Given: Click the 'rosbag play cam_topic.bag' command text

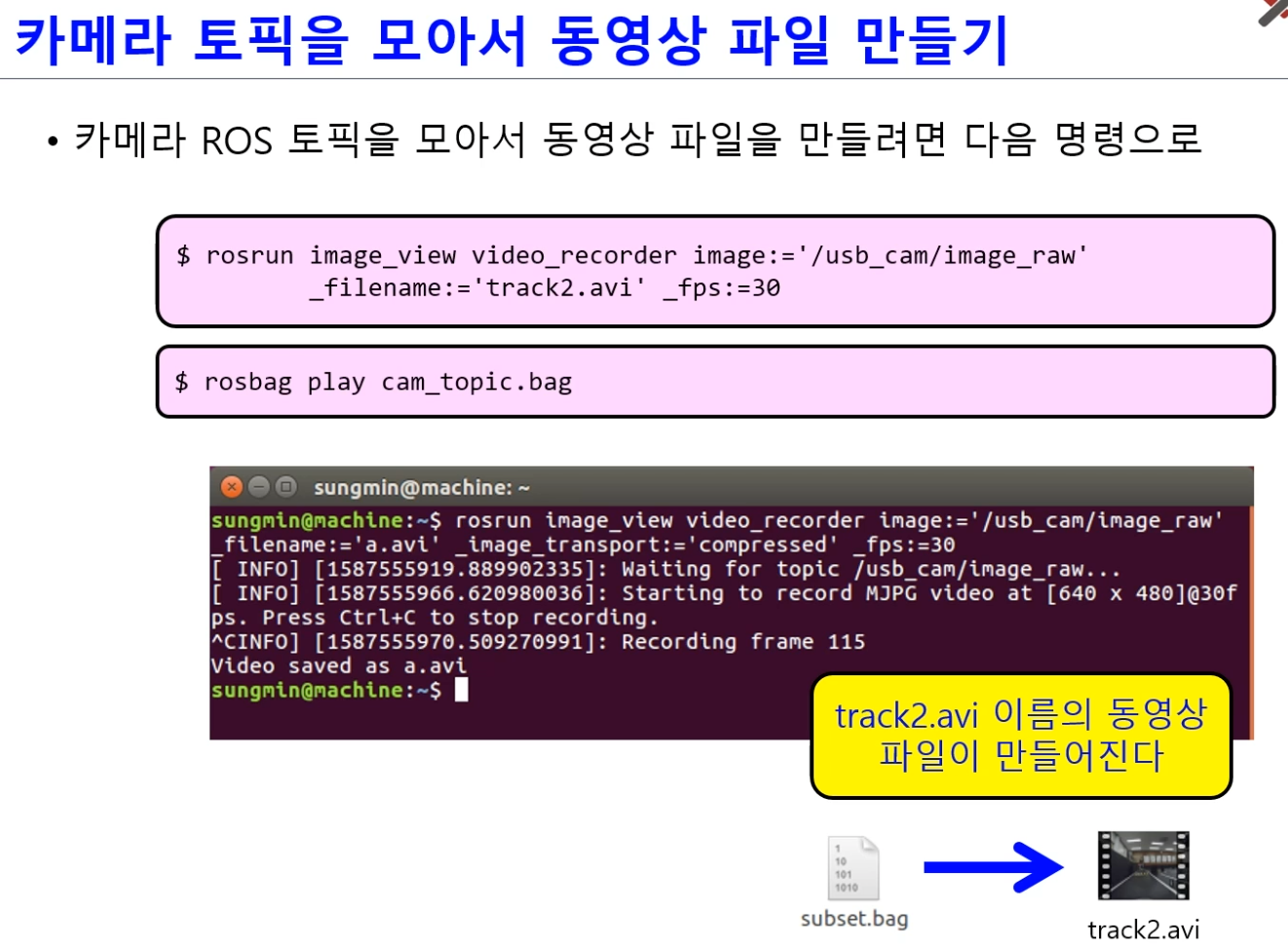Looking at the screenshot, I should tap(388, 382).
